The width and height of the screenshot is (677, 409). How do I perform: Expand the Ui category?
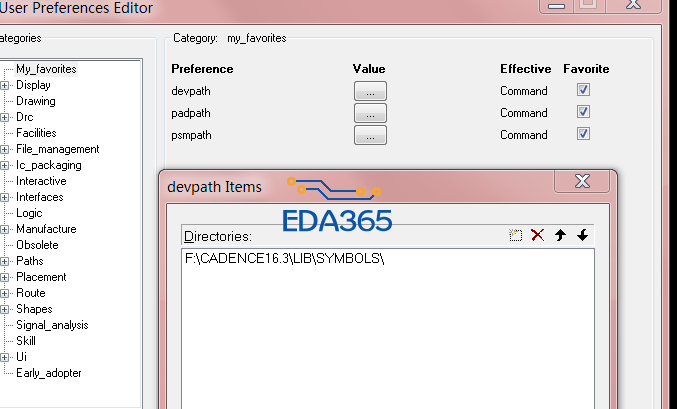[x=4, y=357]
